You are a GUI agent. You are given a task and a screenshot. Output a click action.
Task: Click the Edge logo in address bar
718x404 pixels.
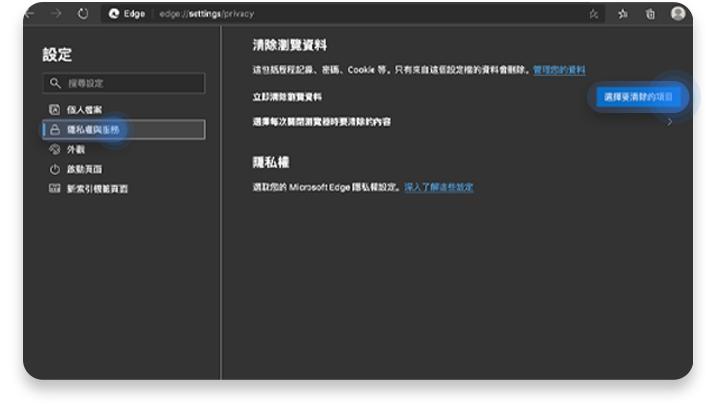click(x=114, y=14)
